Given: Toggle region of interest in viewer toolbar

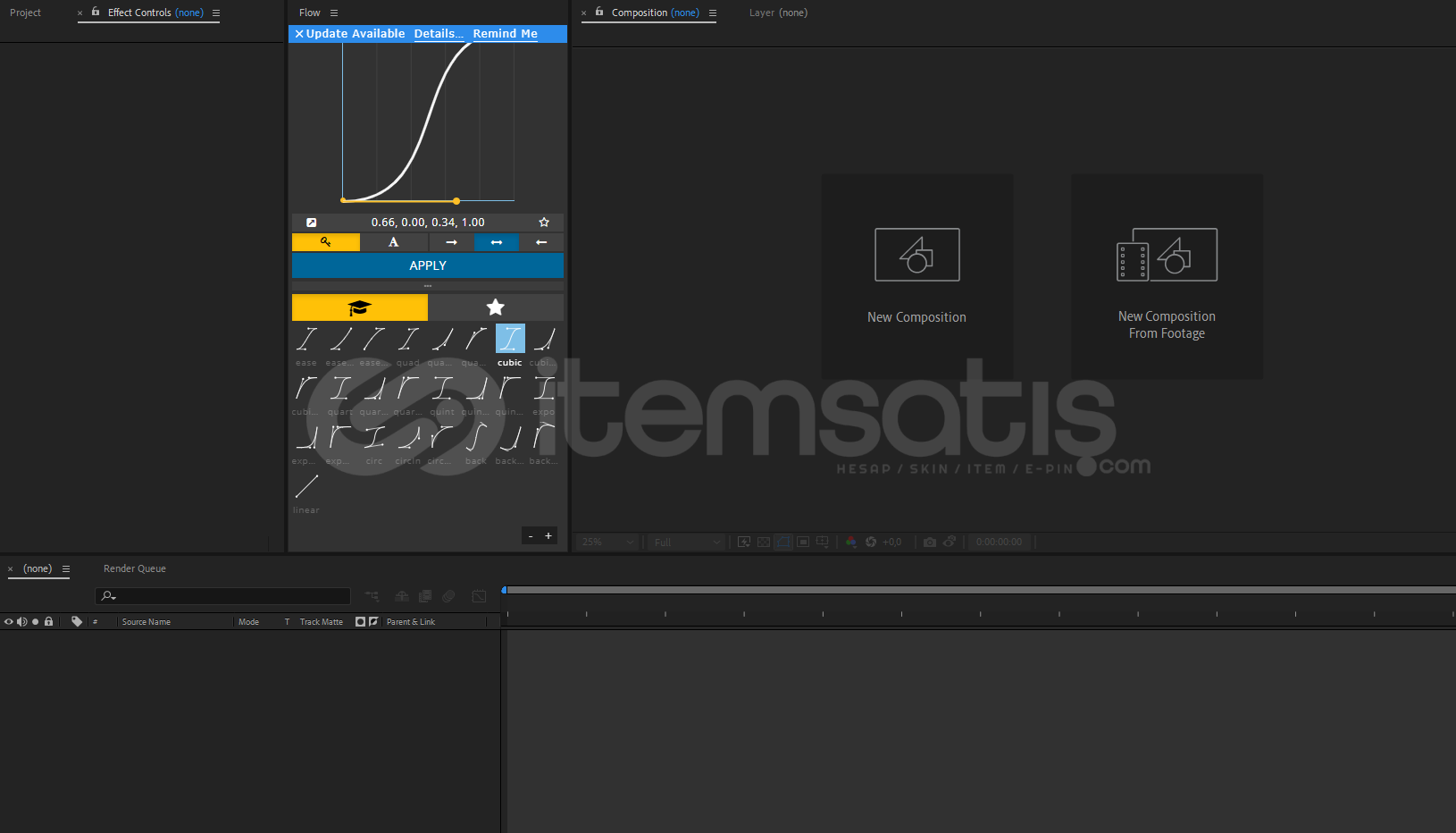Looking at the screenshot, I should click(803, 542).
